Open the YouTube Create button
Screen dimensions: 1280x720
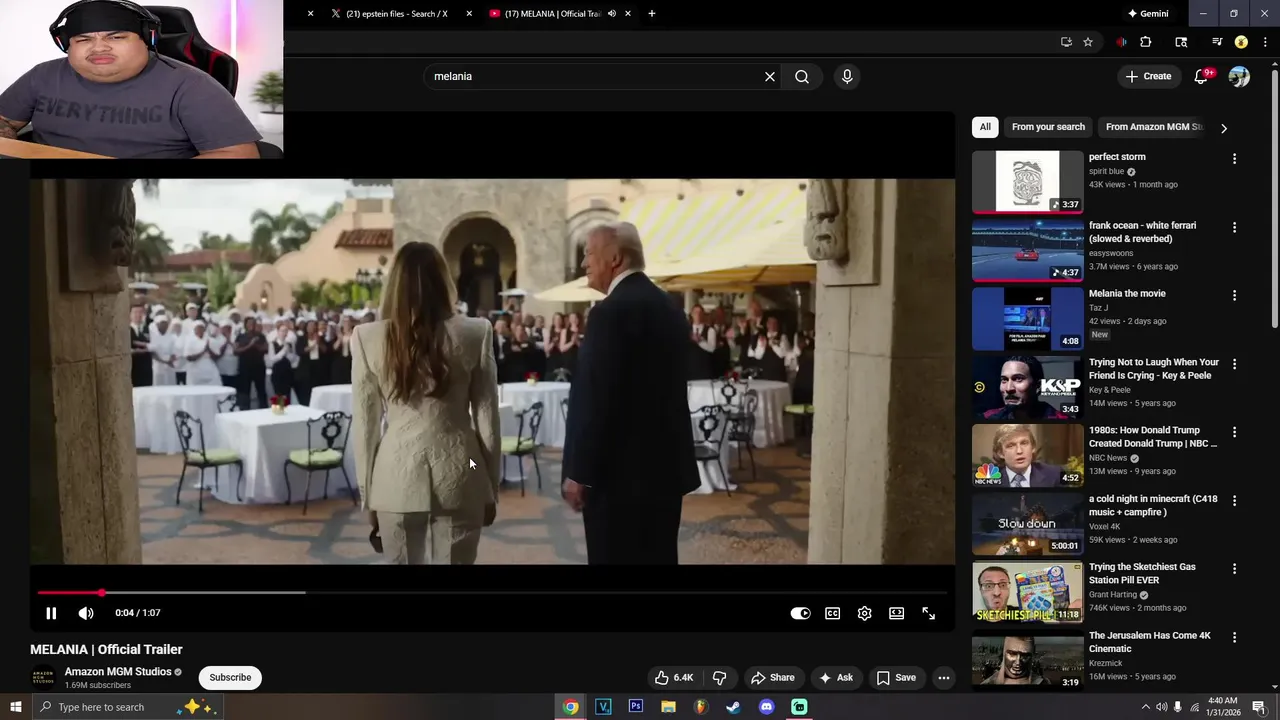click(1148, 76)
